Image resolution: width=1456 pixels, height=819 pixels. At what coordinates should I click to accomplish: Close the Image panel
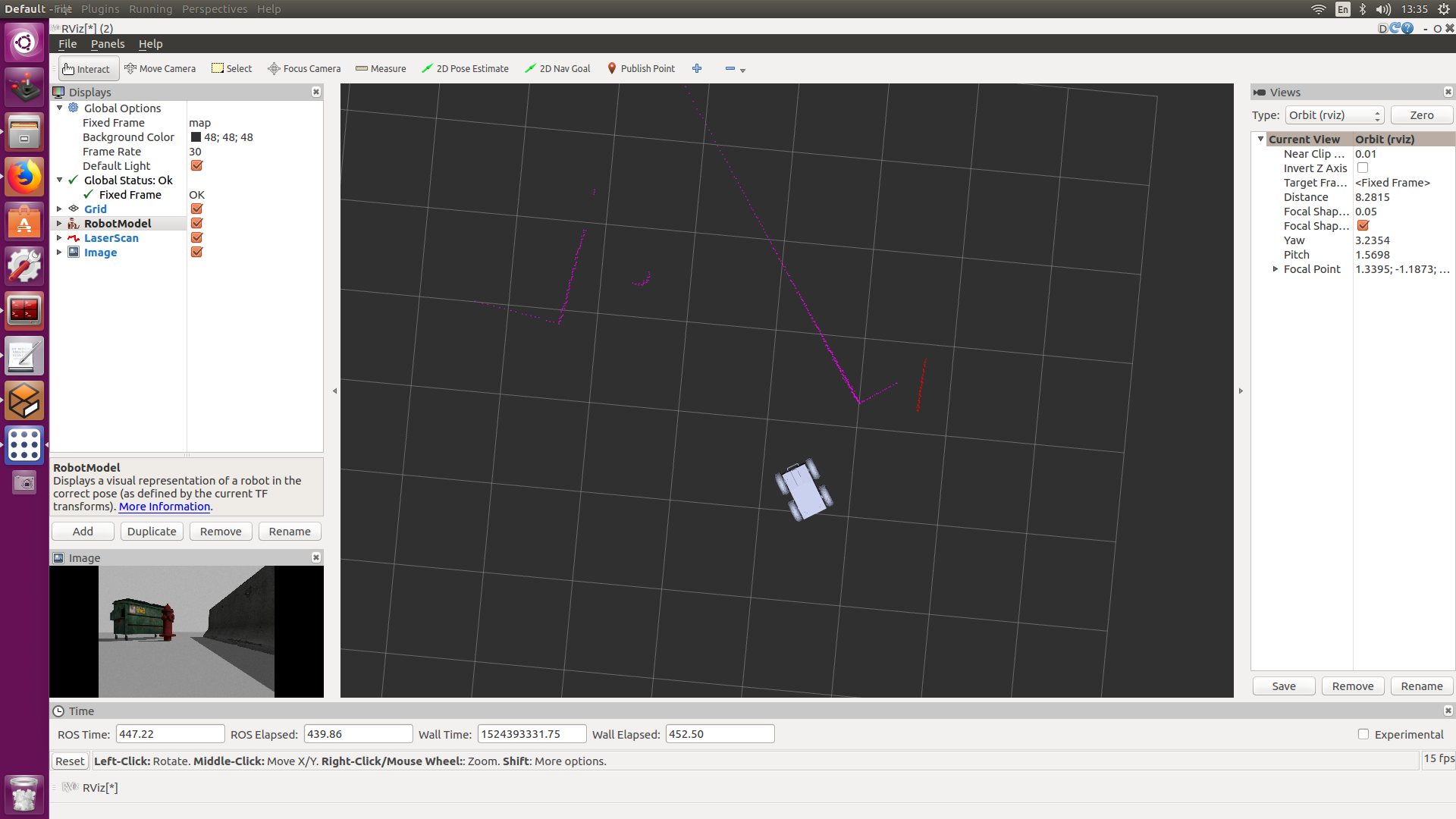(316, 557)
